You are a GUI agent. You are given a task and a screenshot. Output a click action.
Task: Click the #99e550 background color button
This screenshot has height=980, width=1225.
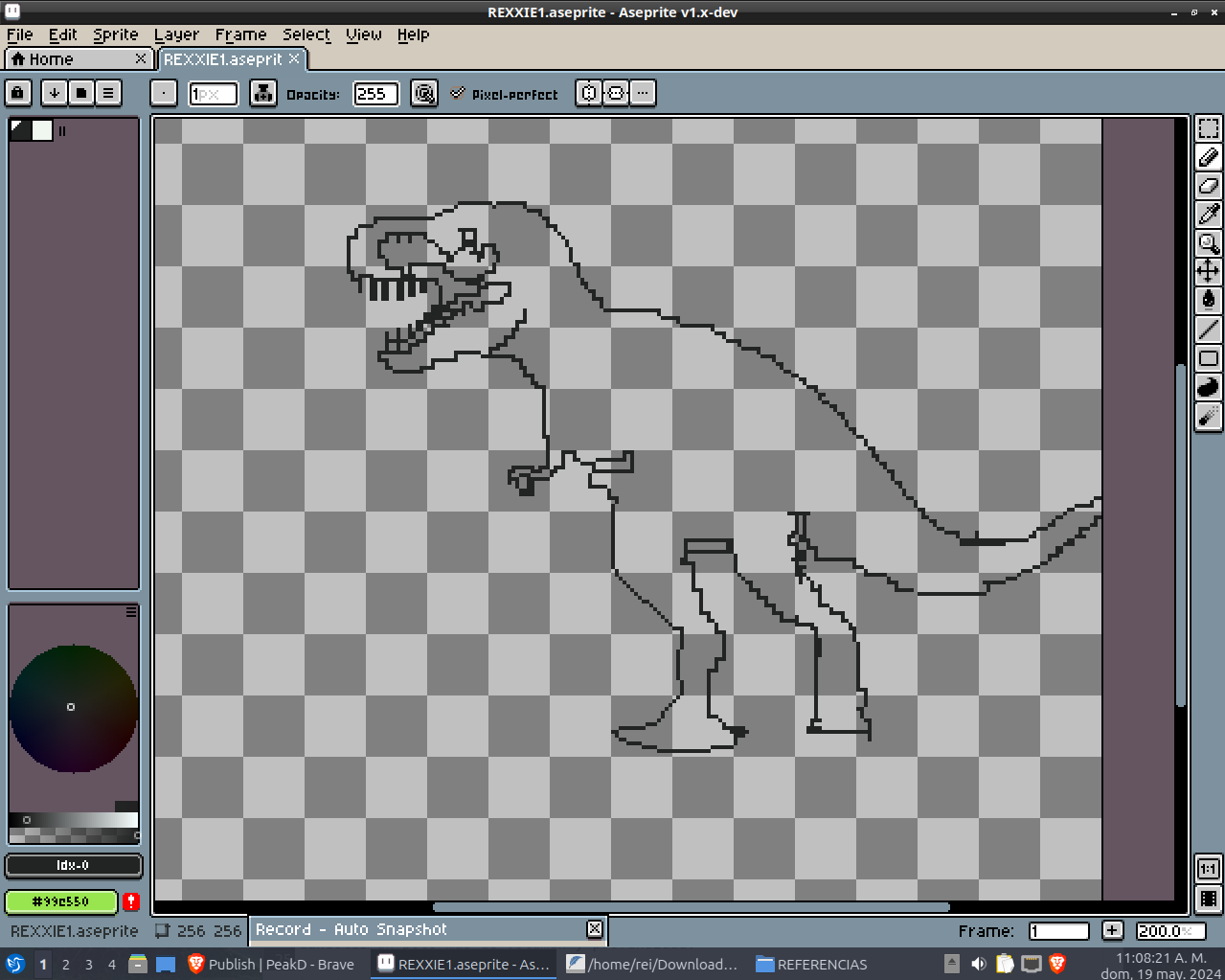pos(61,901)
